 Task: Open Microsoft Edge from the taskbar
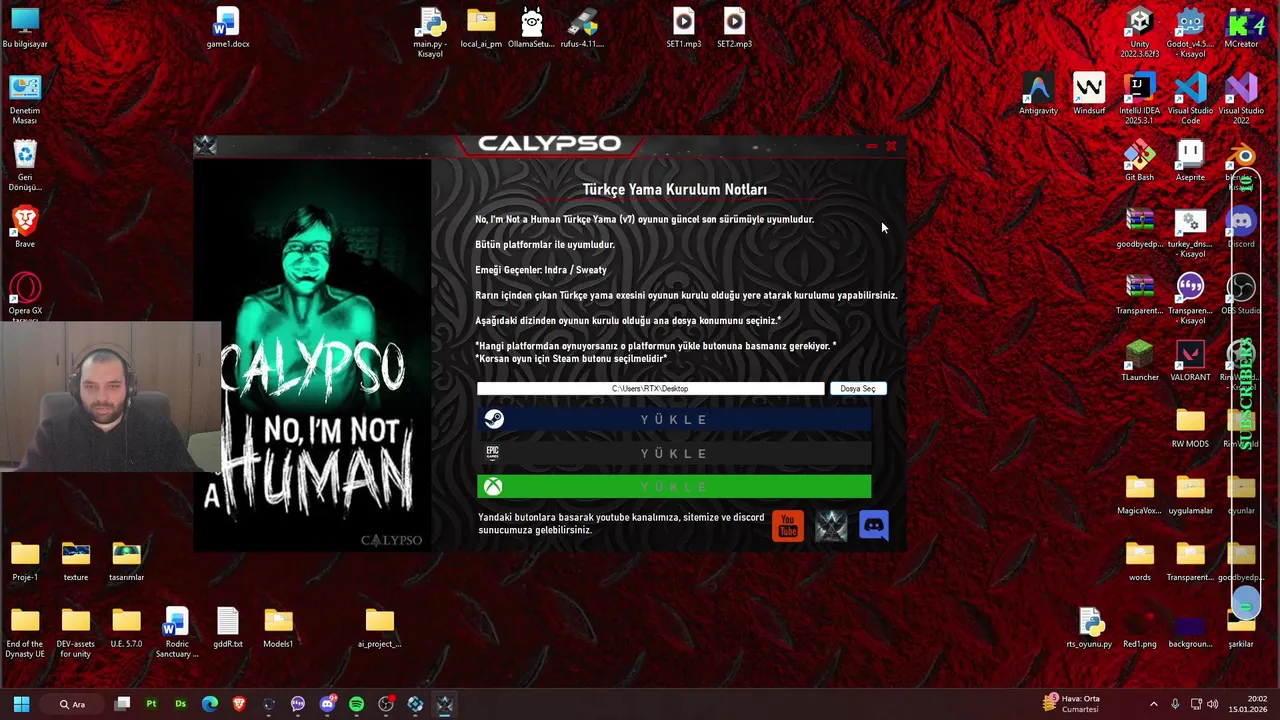[210, 704]
